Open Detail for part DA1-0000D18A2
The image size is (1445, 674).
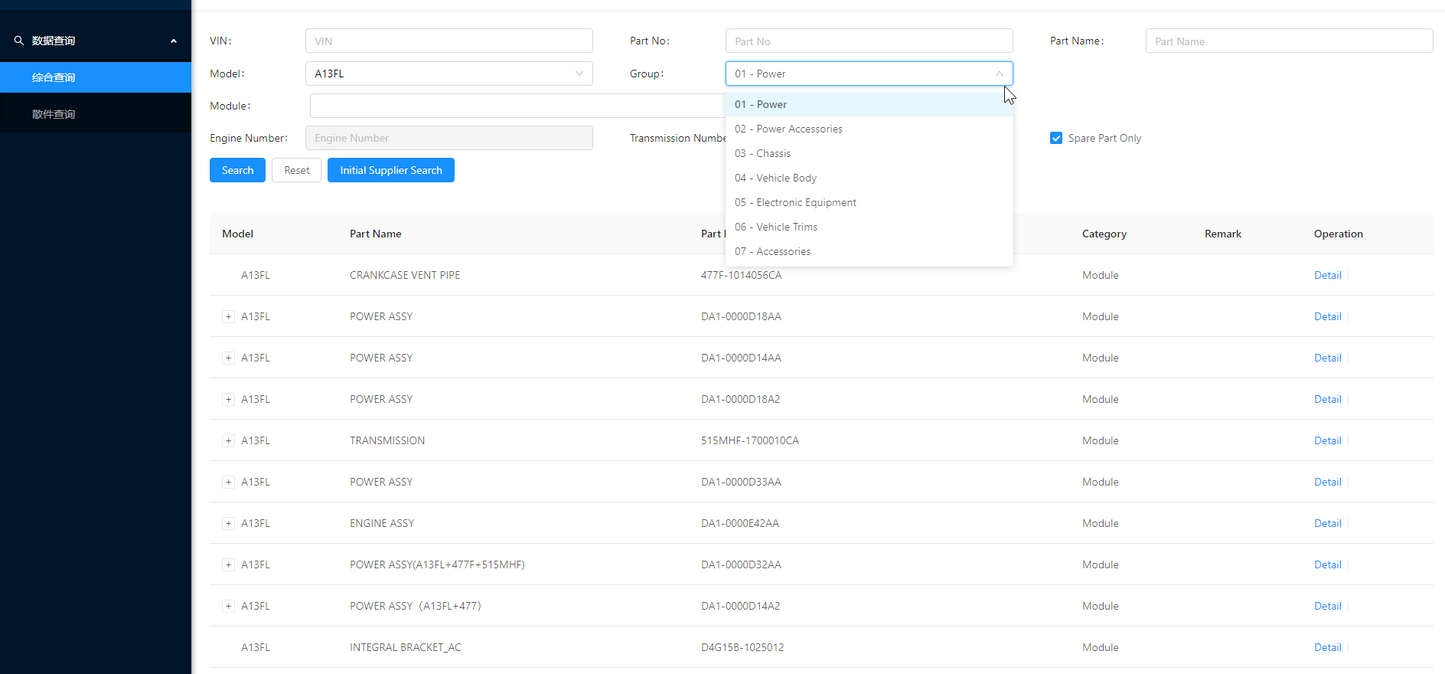1327,399
